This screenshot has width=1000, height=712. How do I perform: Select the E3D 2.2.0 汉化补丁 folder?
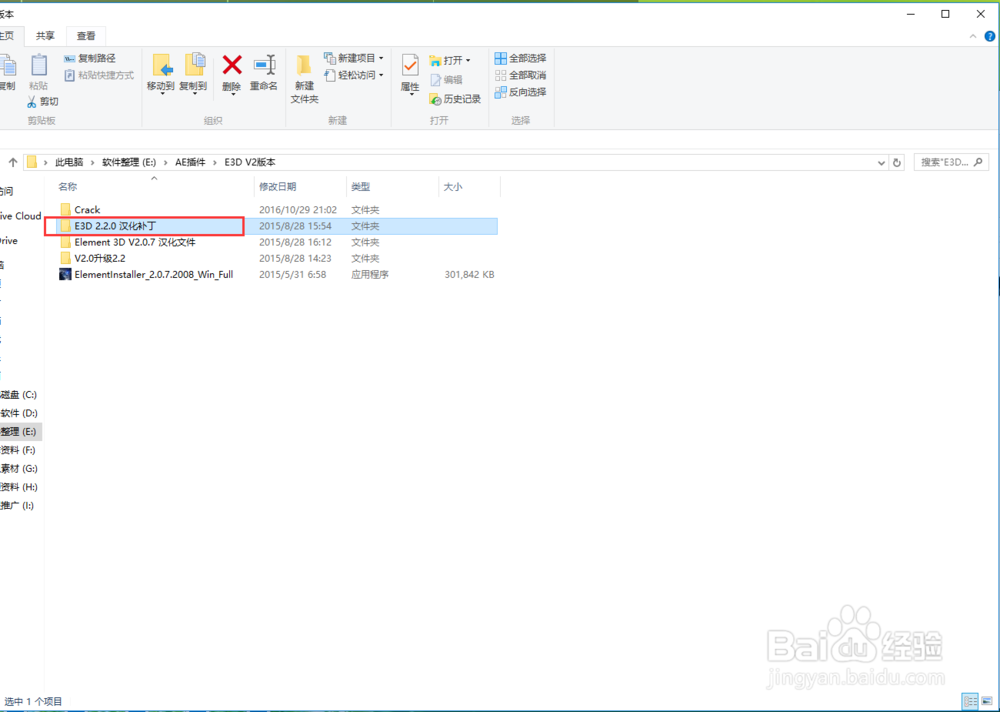pyautogui.click(x=115, y=226)
